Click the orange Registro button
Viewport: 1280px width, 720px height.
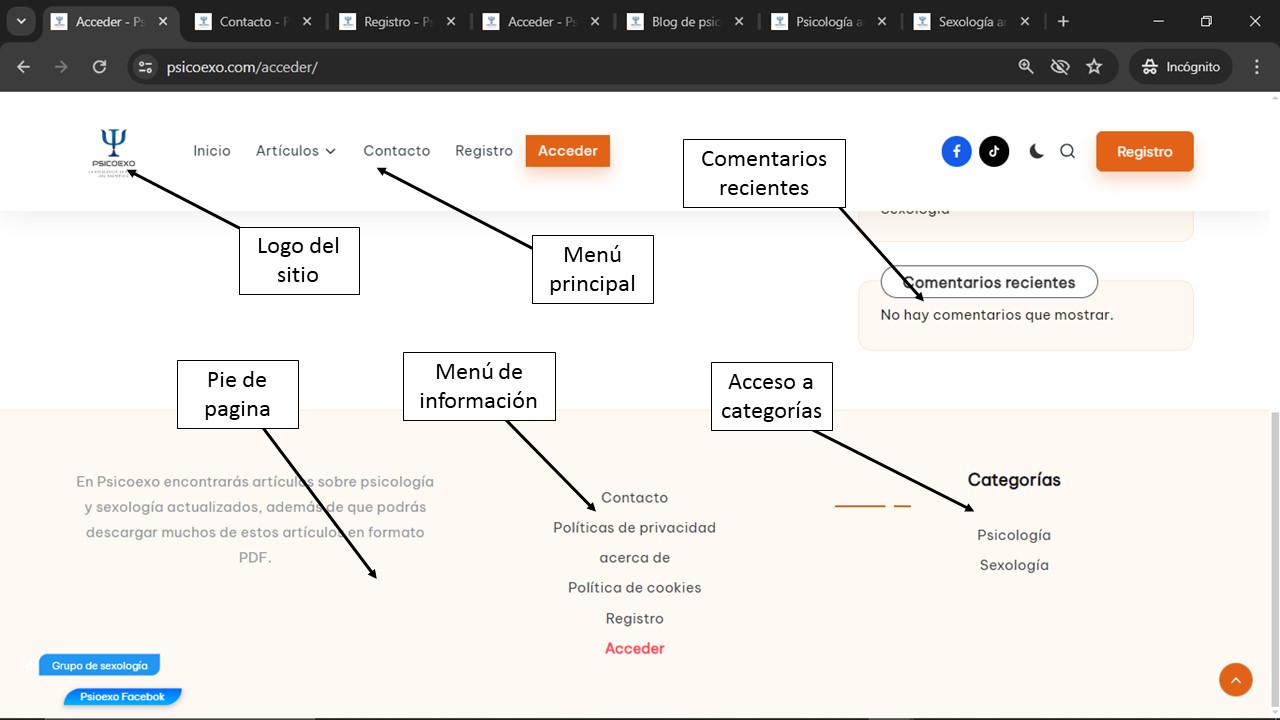pyautogui.click(x=1144, y=152)
